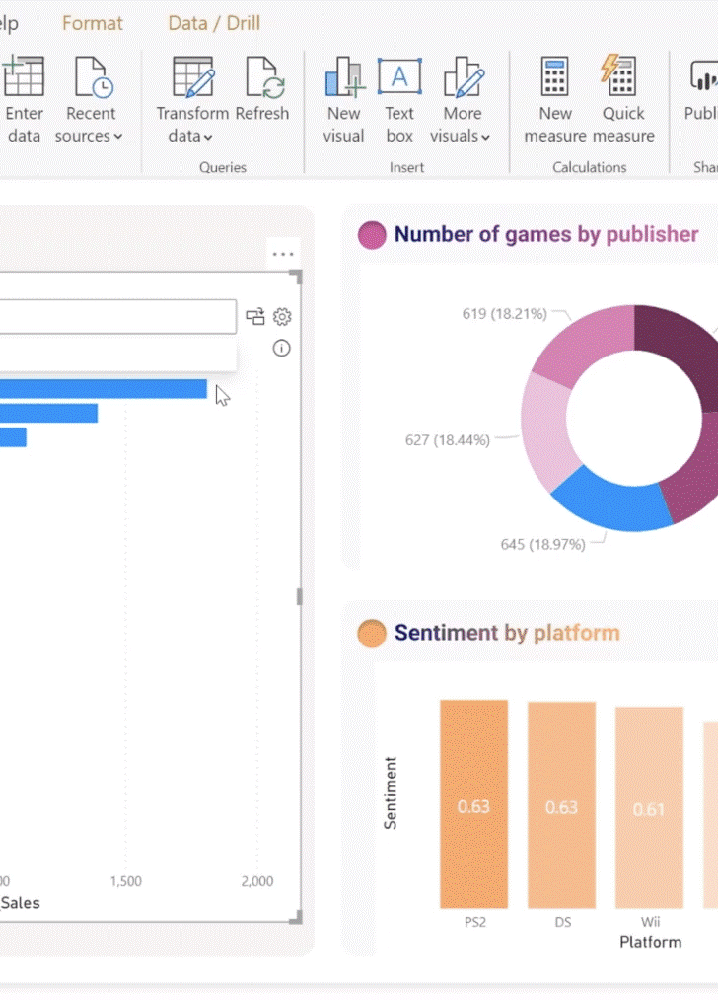Create a New measure
This screenshot has width=718, height=1000.
tap(554, 76)
